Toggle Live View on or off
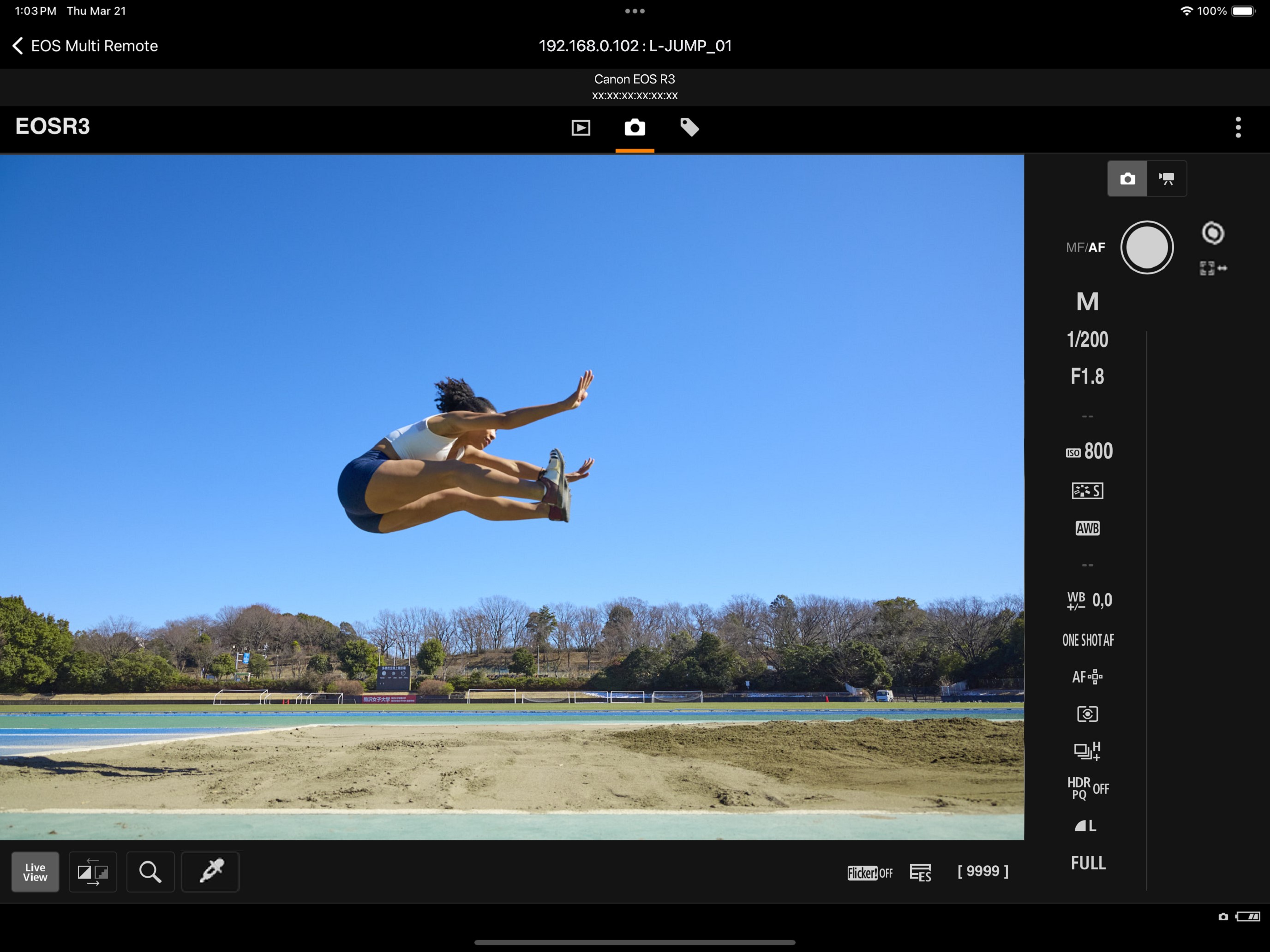This screenshot has height=952, width=1270. click(35, 872)
